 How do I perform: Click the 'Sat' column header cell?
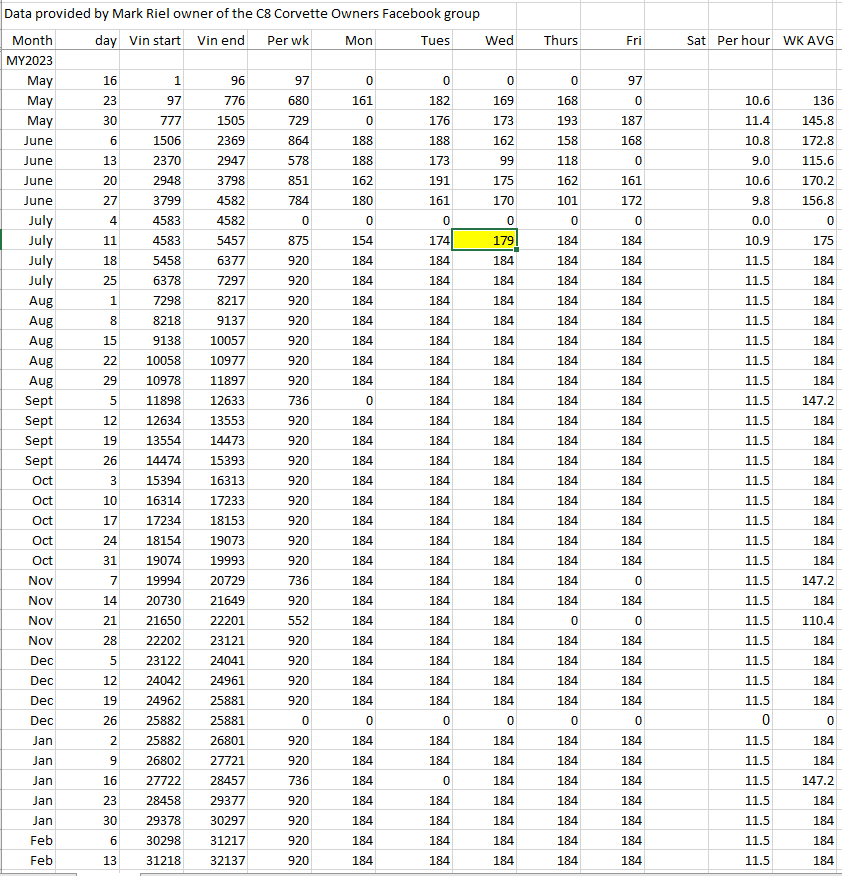pyautogui.click(x=677, y=40)
